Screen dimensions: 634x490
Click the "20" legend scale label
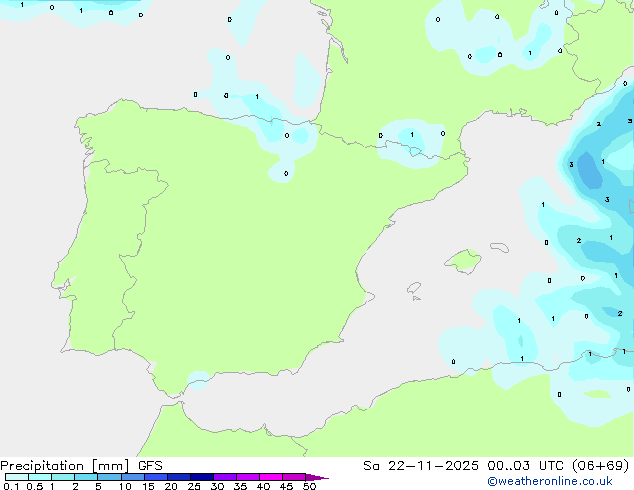coord(171,486)
